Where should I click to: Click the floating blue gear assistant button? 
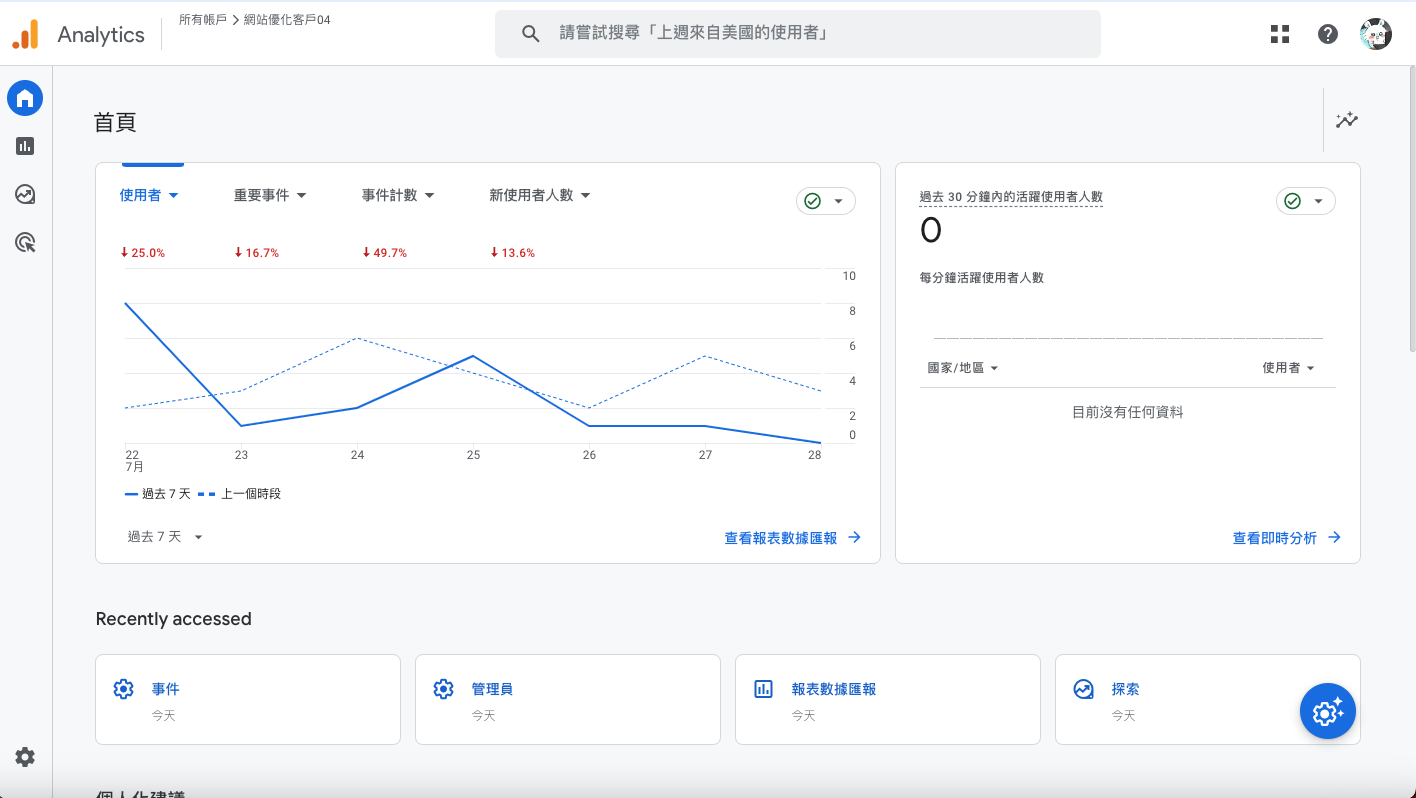pos(1328,712)
